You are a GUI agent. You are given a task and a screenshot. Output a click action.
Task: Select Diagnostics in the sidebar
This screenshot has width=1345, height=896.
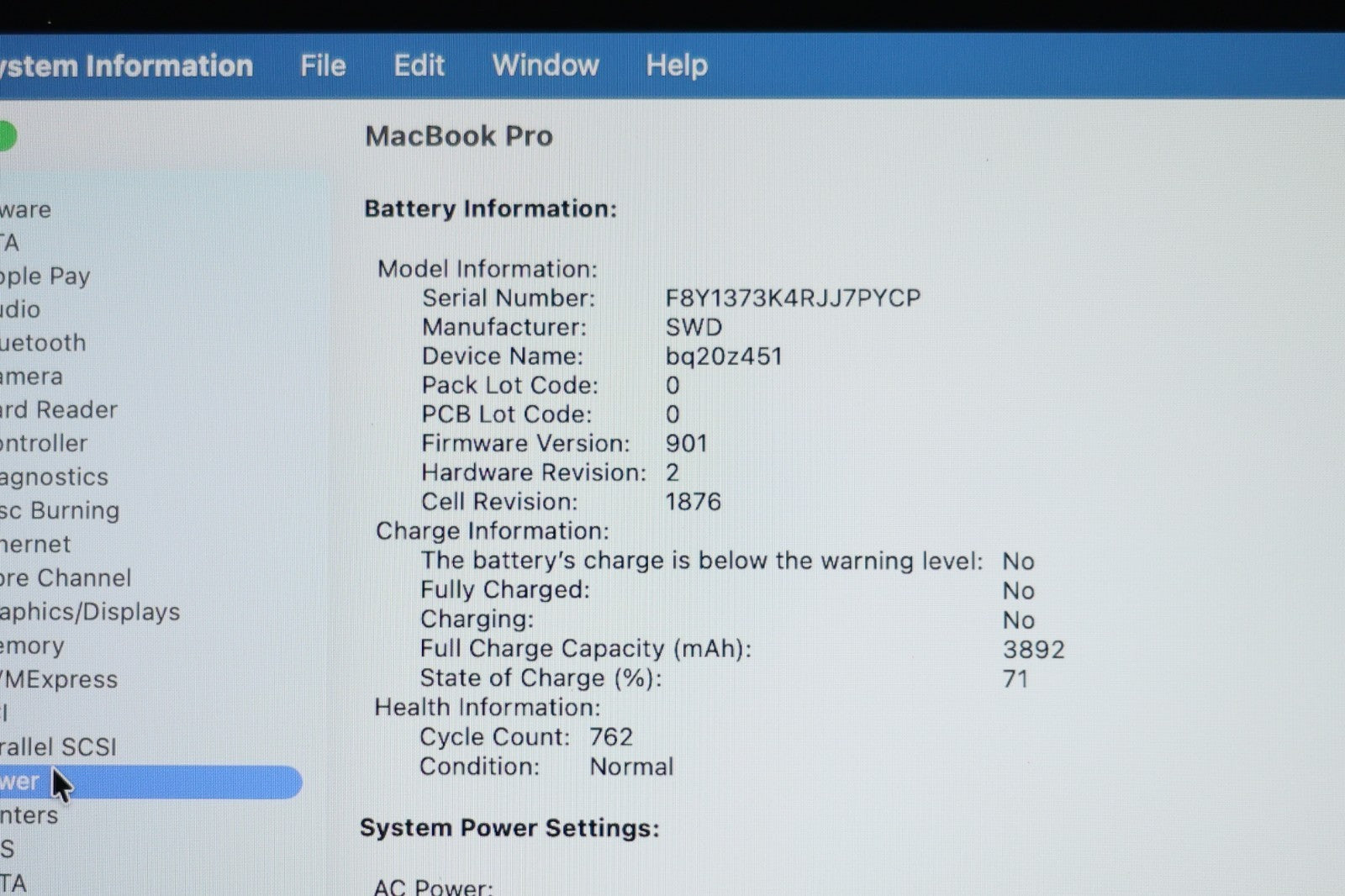click(54, 477)
